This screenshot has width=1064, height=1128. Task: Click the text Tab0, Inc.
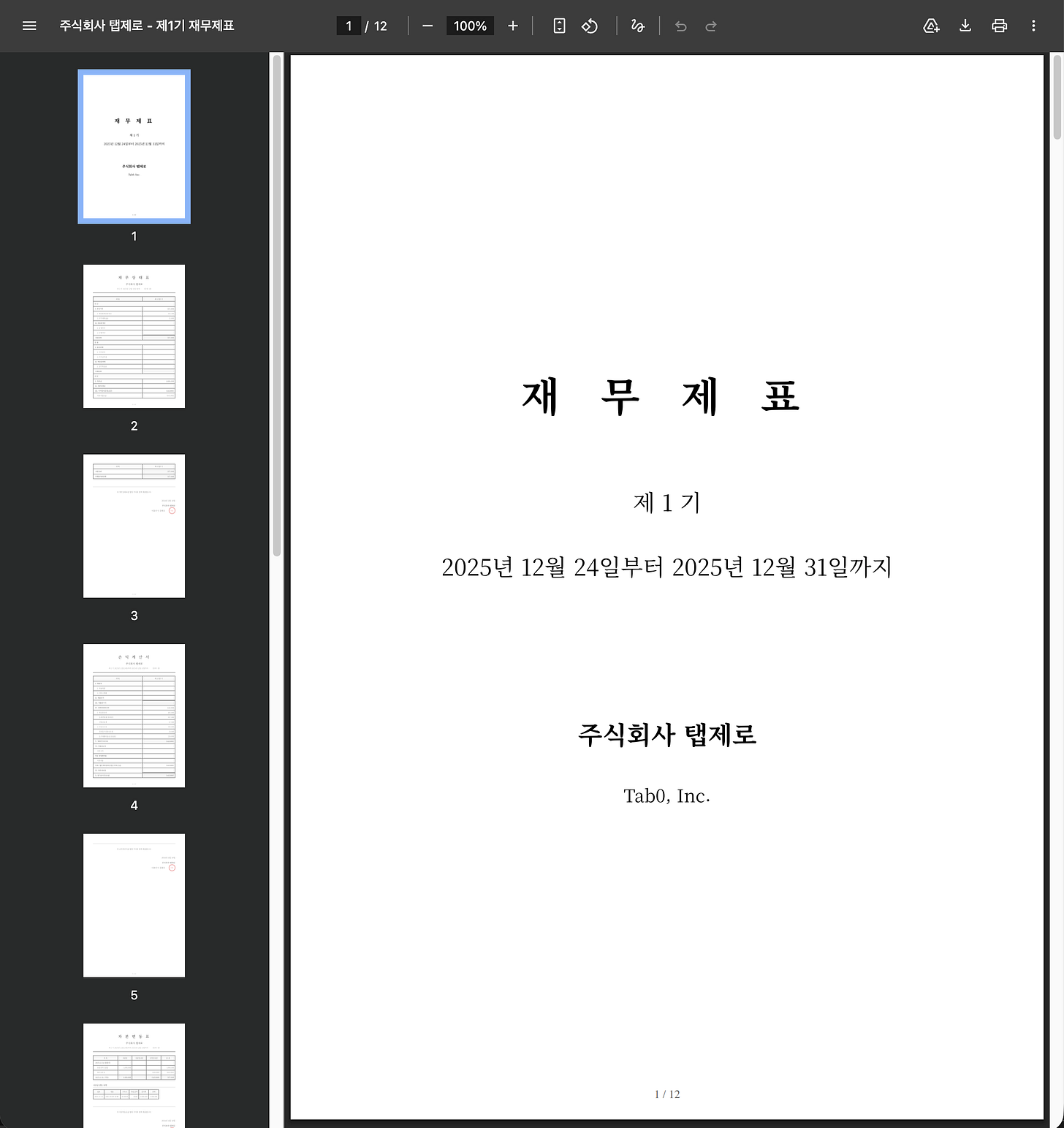click(666, 796)
